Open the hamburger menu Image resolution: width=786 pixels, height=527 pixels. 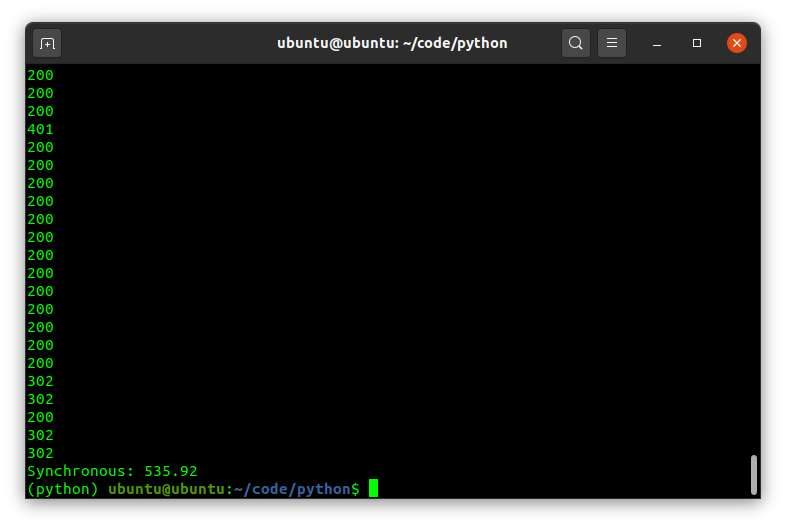click(x=612, y=43)
